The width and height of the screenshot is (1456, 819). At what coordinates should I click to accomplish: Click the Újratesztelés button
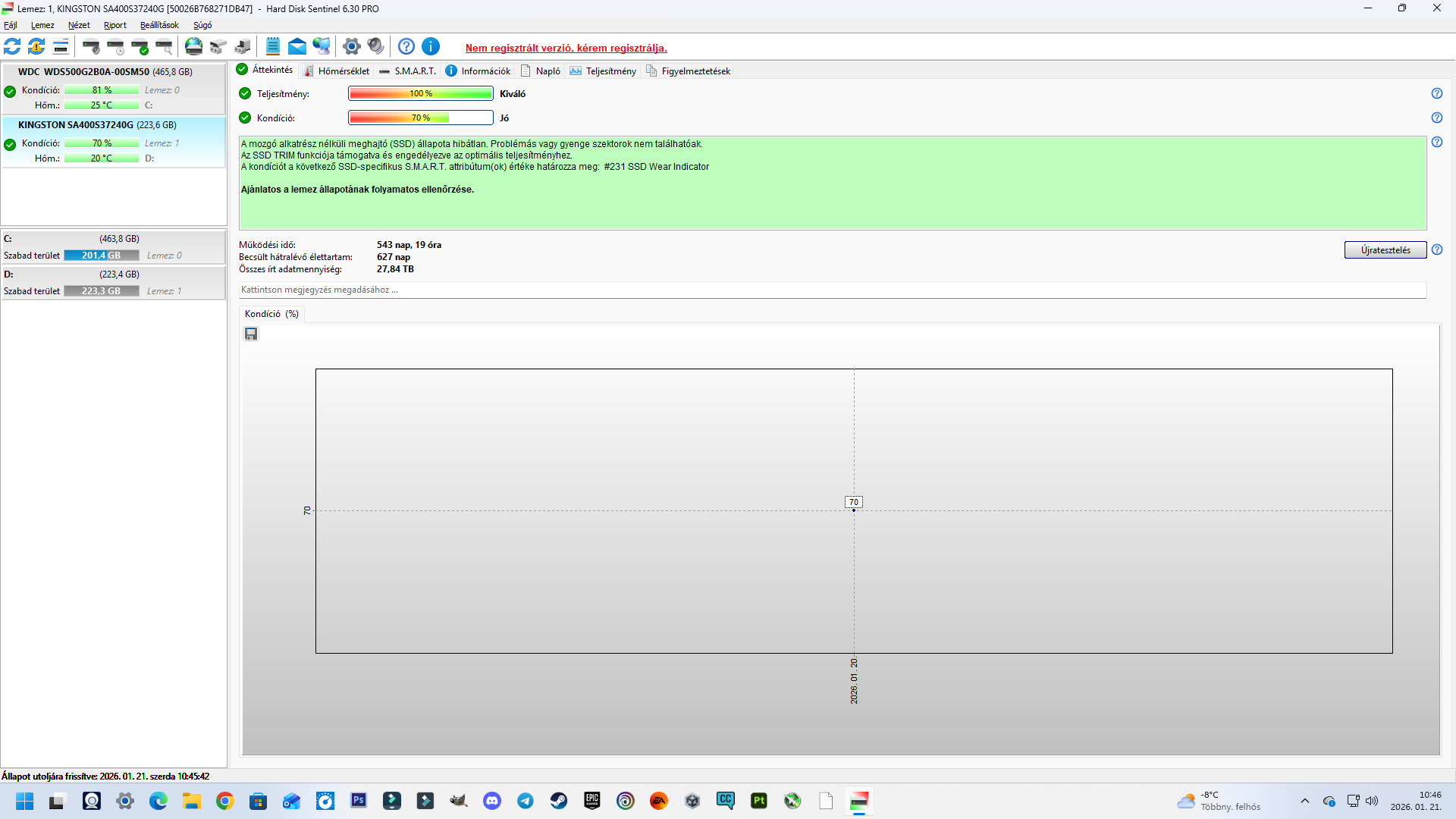point(1385,250)
